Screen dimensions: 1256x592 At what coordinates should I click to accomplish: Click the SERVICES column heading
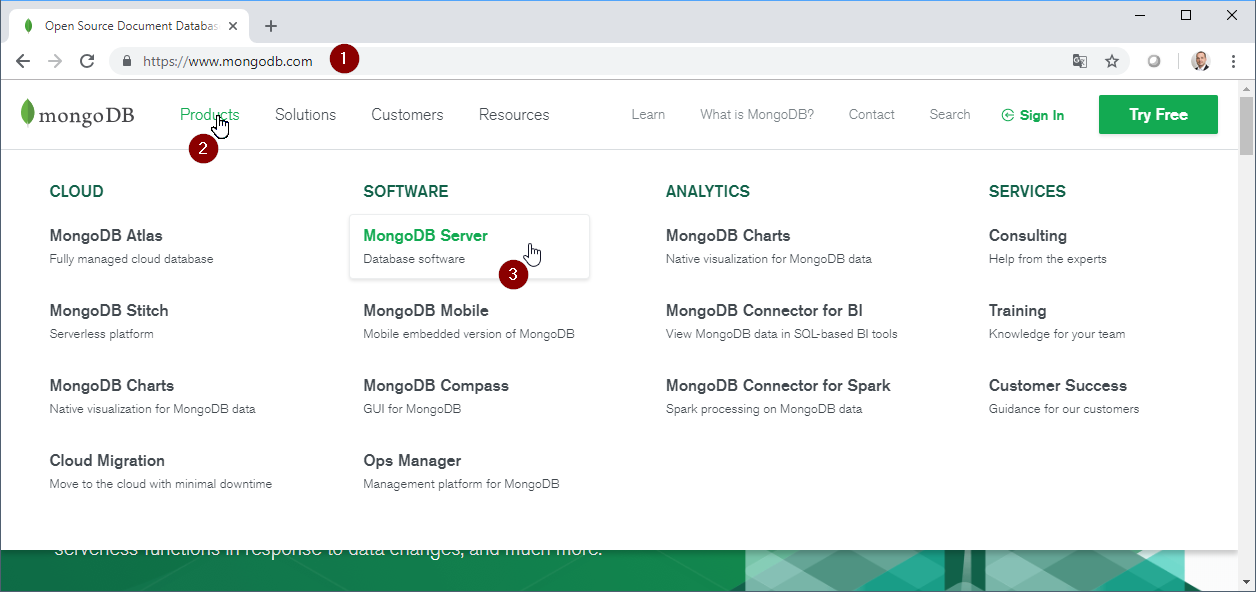click(1027, 191)
